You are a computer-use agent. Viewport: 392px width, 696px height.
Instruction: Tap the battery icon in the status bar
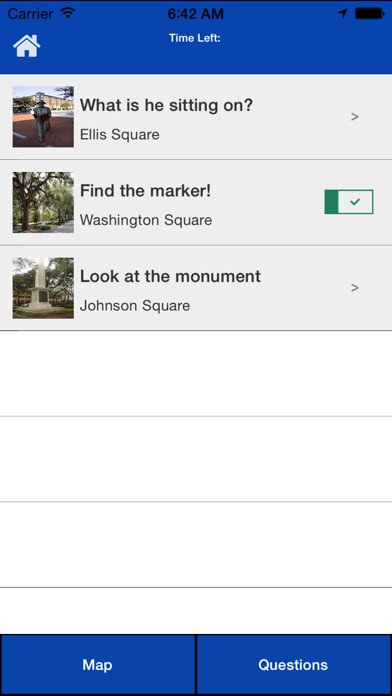point(369,13)
